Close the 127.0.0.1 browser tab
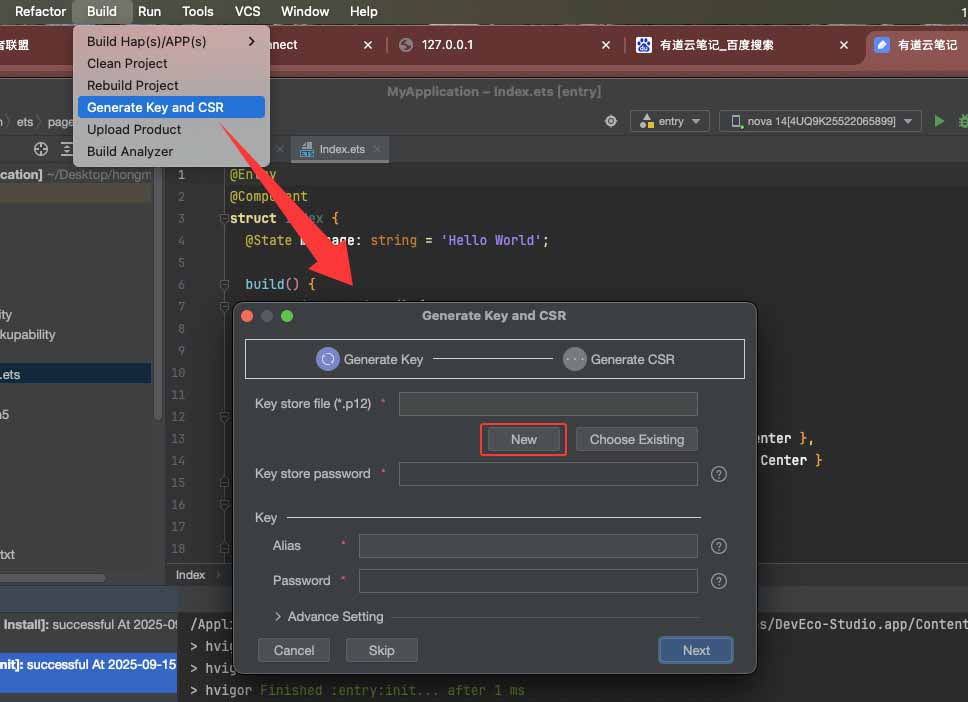This screenshot has width=968, height=702. point(606,45)
